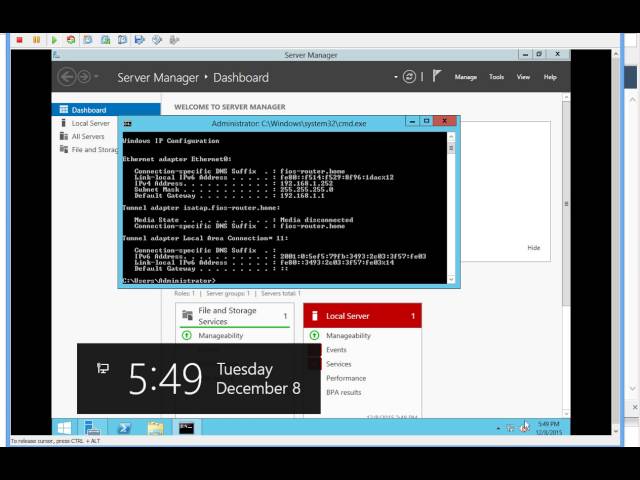The width and height of the screenshot is (640, 480).
Task: Click Performance in the Local Server tile
Action: tap(346, 378)
